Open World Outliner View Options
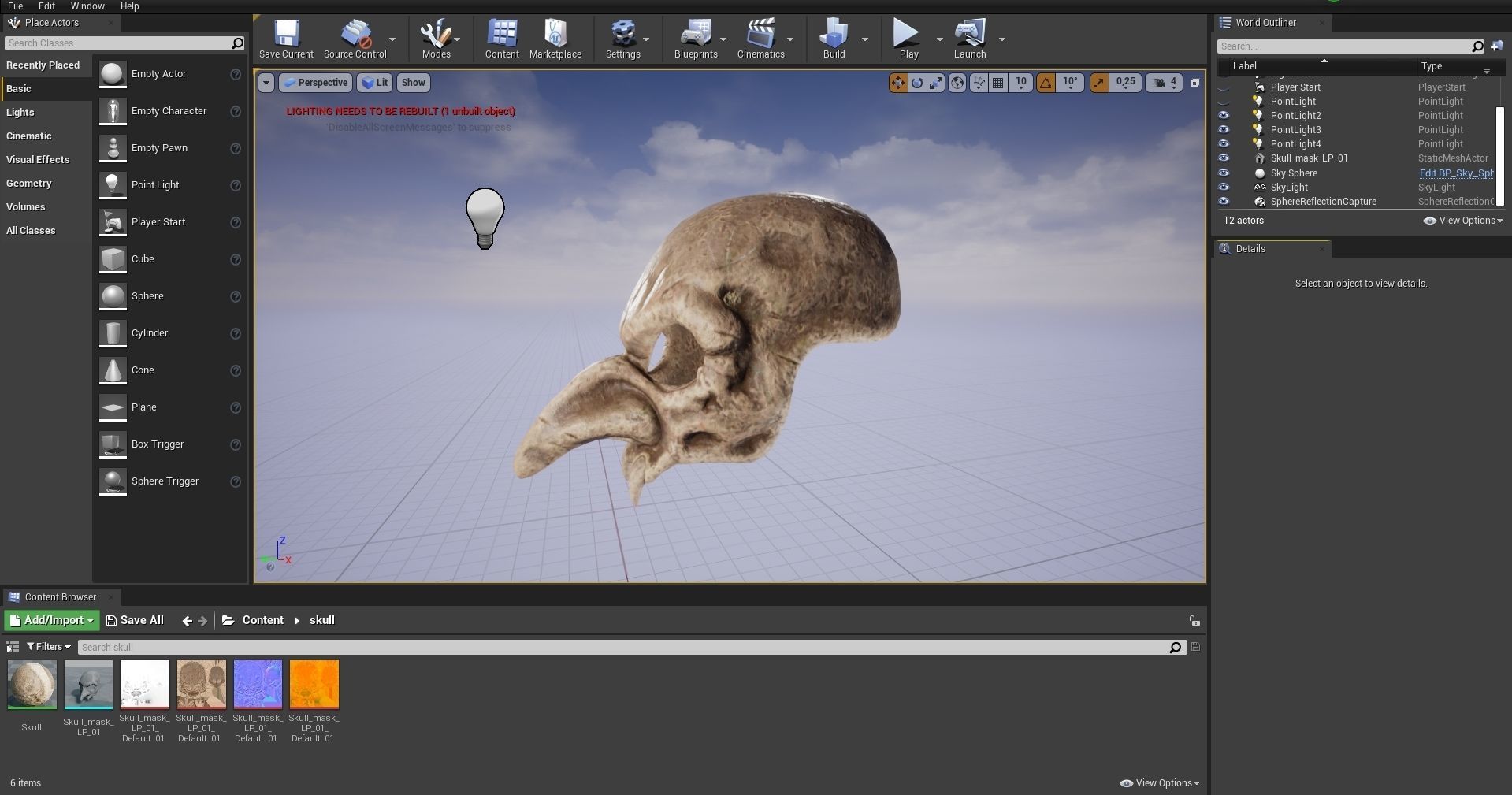The height and width of the screenshot is (795, 1512). pos(1463,221)
